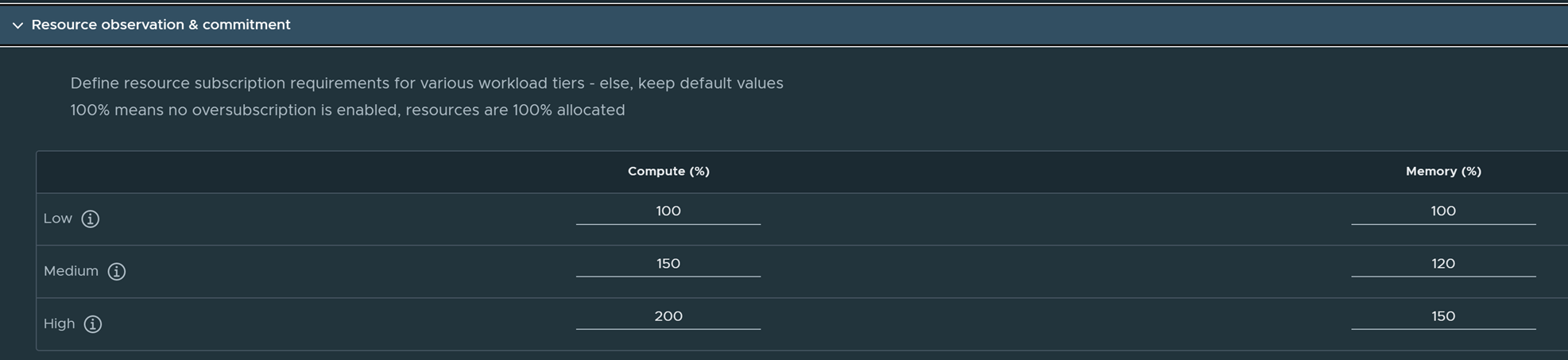This screenshot has width=1568, height=360.
Task: Select the Medium row label
Action: (71, 271)
